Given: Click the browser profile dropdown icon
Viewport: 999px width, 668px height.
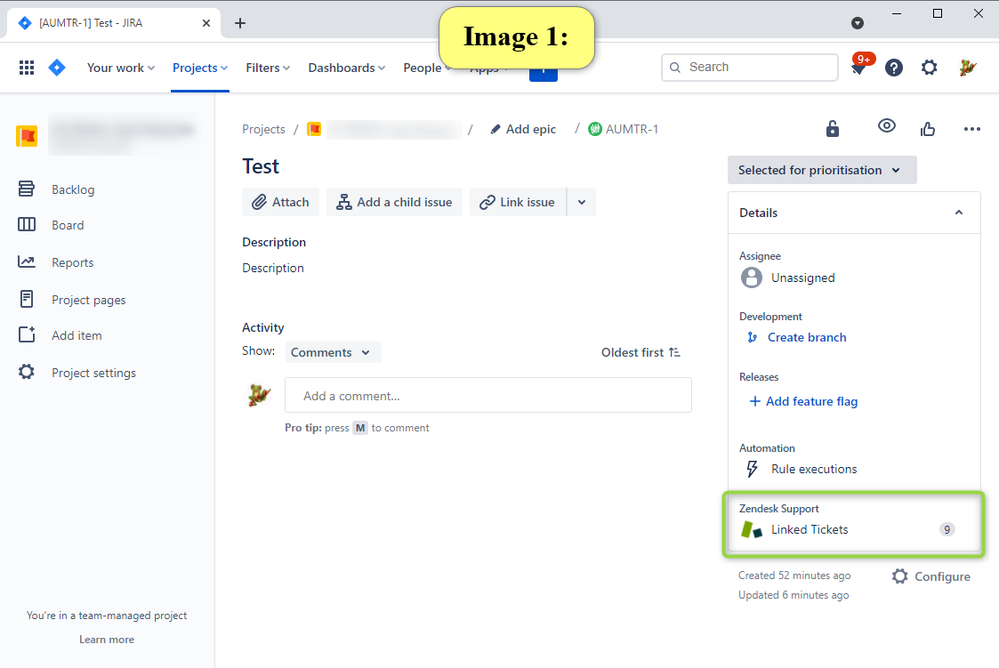Looking at the screenshot, I should click(858, 23).
